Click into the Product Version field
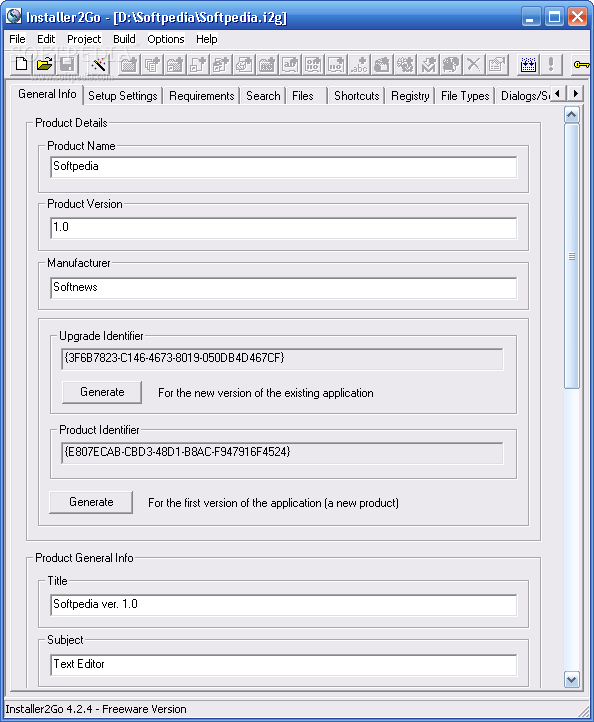The image size is (594, 722). click(x=283, y=227)
